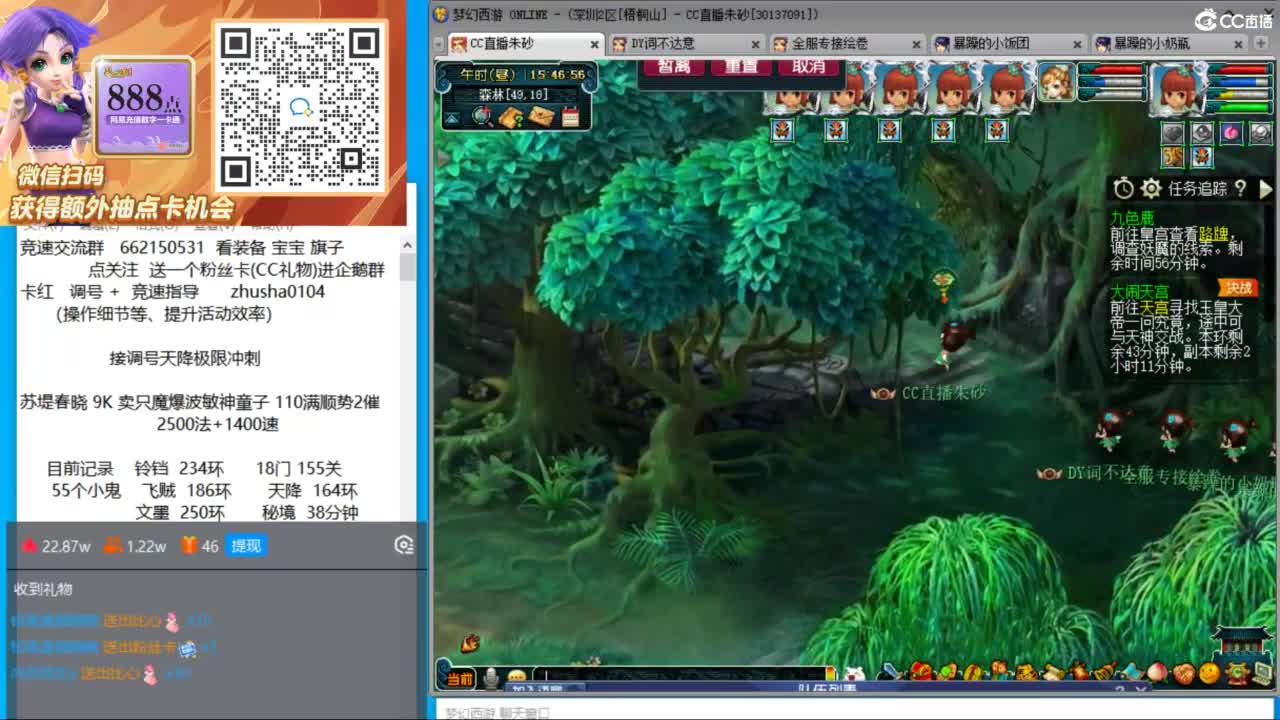
Task: Click the CC直播朱砂 character name label
Action: click(943, 393)
